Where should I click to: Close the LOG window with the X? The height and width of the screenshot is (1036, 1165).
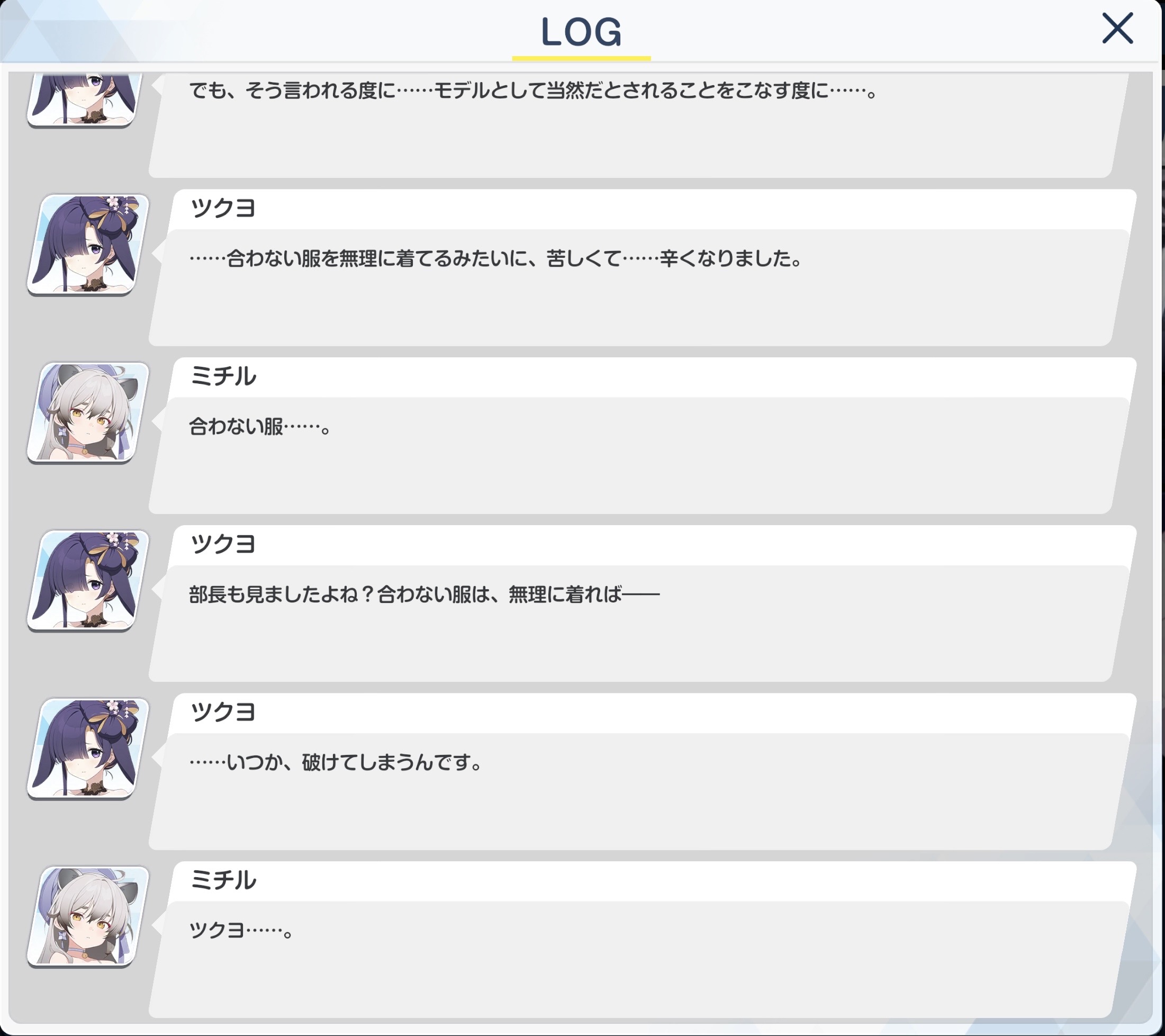point(1117,29)
